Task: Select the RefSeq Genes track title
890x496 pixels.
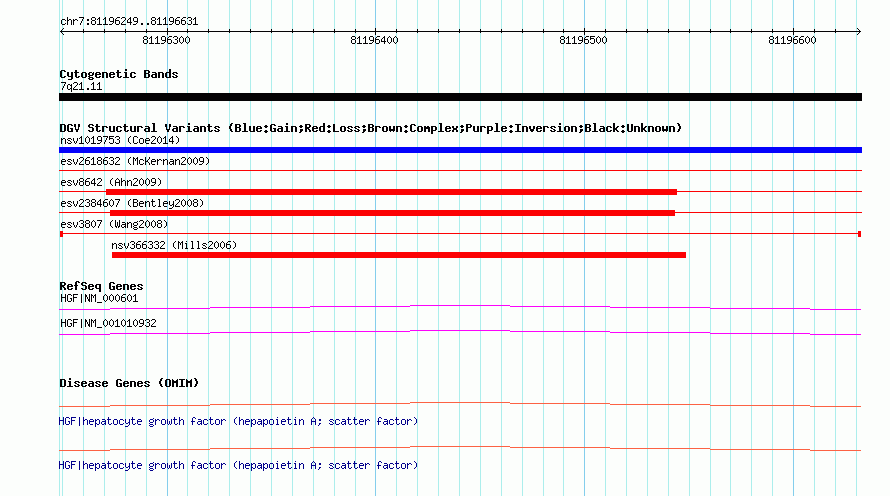Action: (102, 286)
